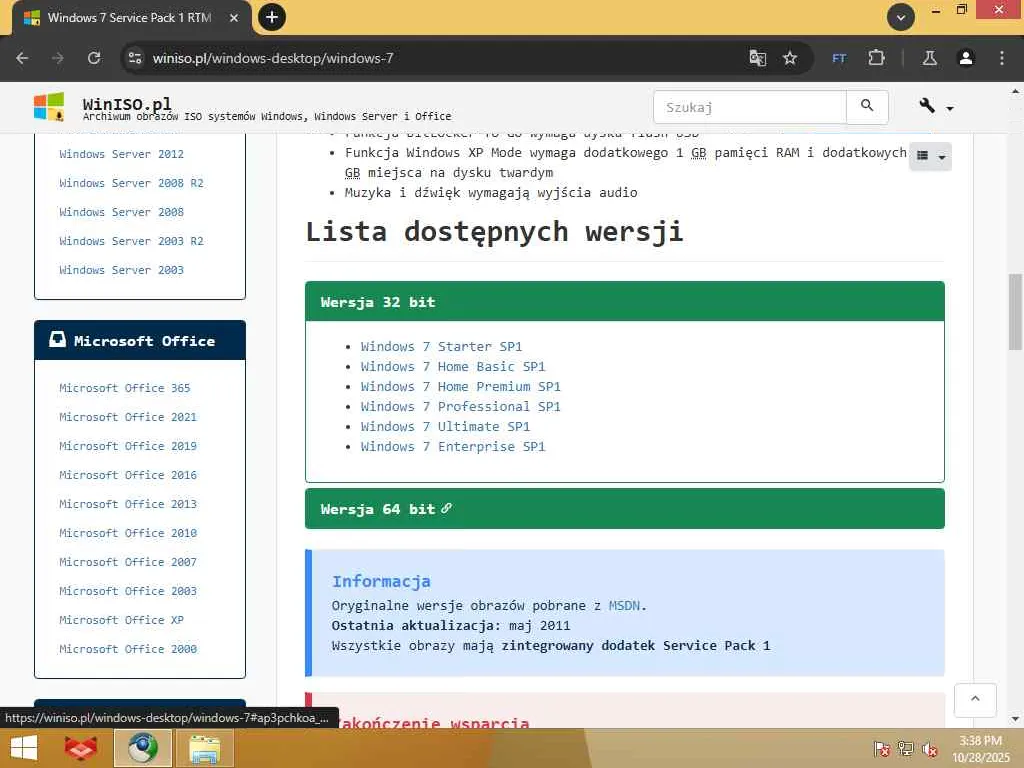This screenshot has width=1024, height=768.
Task: Open File Explorer from the taskbar
Action: point(204,748)
